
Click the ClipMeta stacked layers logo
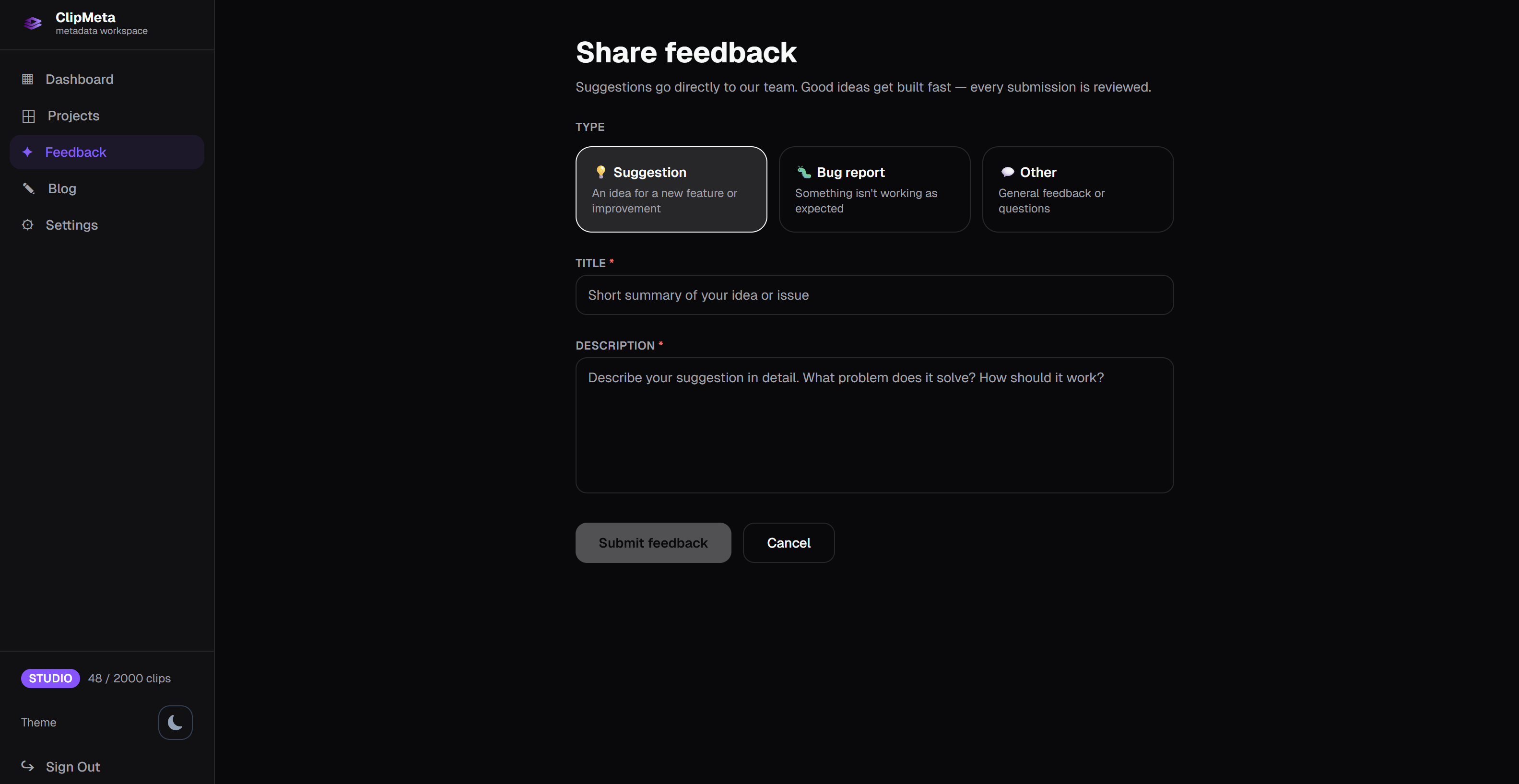33,23
